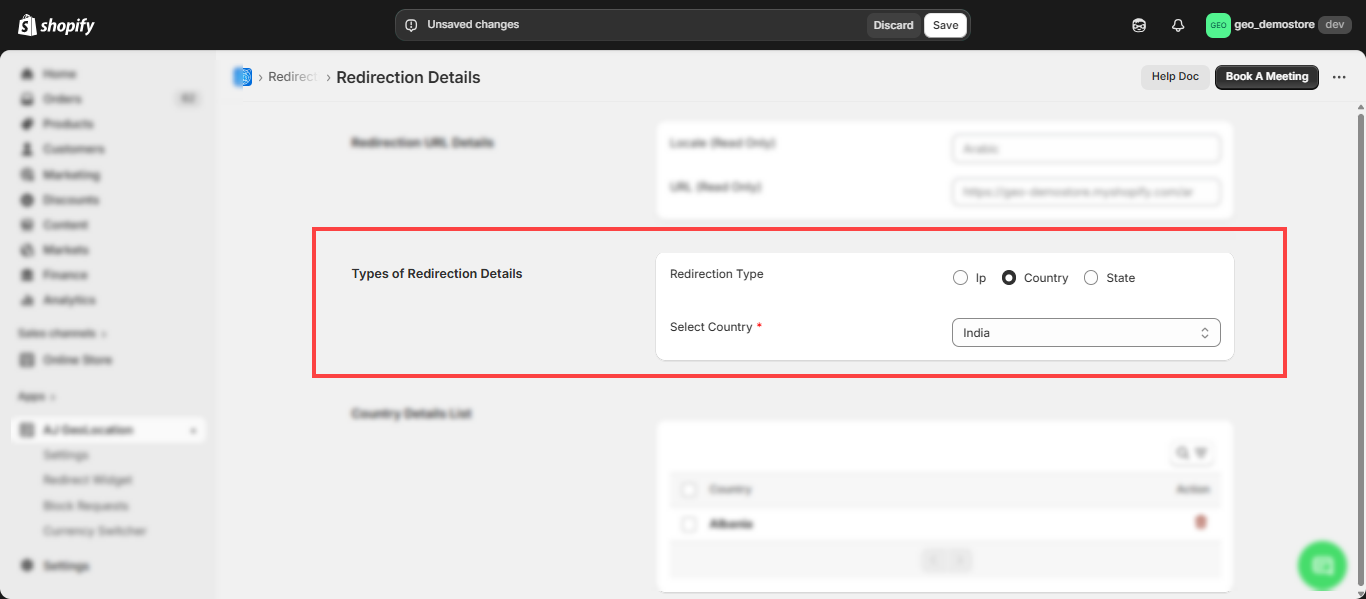Open the Select Country dropdown showing India
The width and height of the screenshot is (1366, 599).
1085,333
